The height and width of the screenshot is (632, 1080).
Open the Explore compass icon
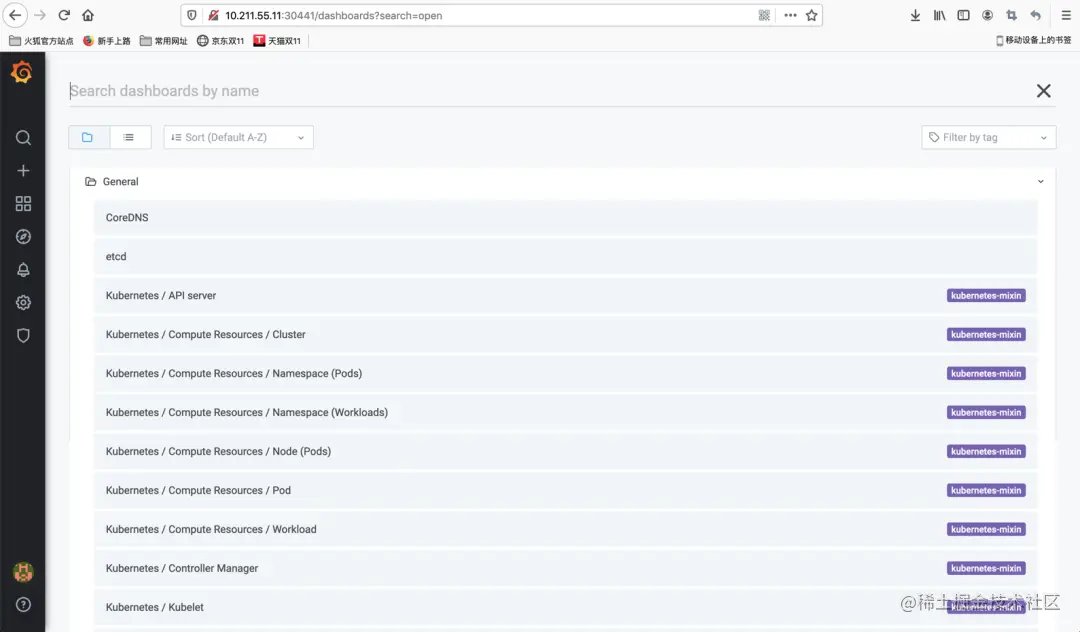[23, 237]
